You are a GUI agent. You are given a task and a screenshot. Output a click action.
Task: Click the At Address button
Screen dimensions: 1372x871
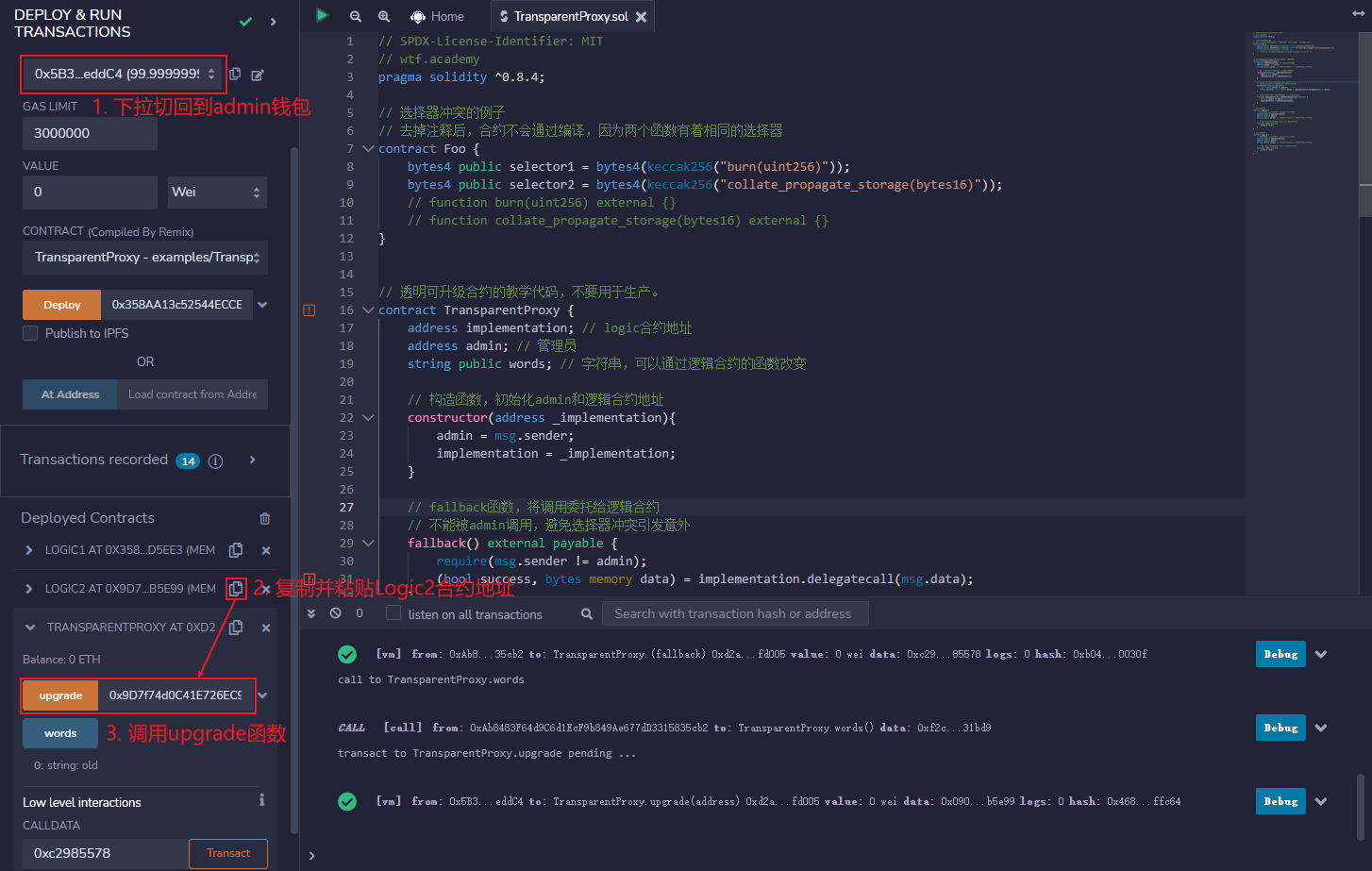click(x=70, y=394)
